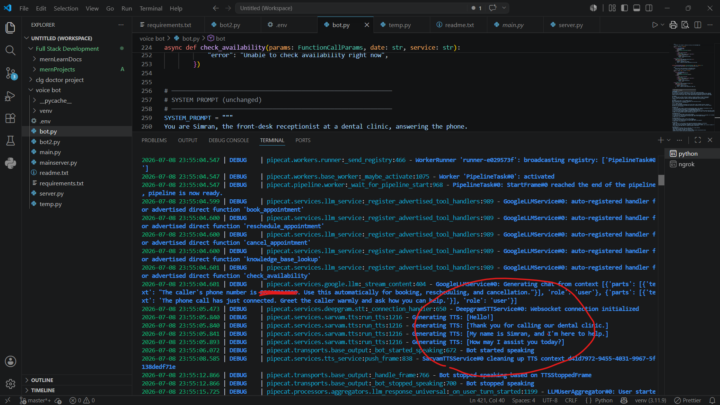Open the Manage gear icon

click(x=10, y=384)
